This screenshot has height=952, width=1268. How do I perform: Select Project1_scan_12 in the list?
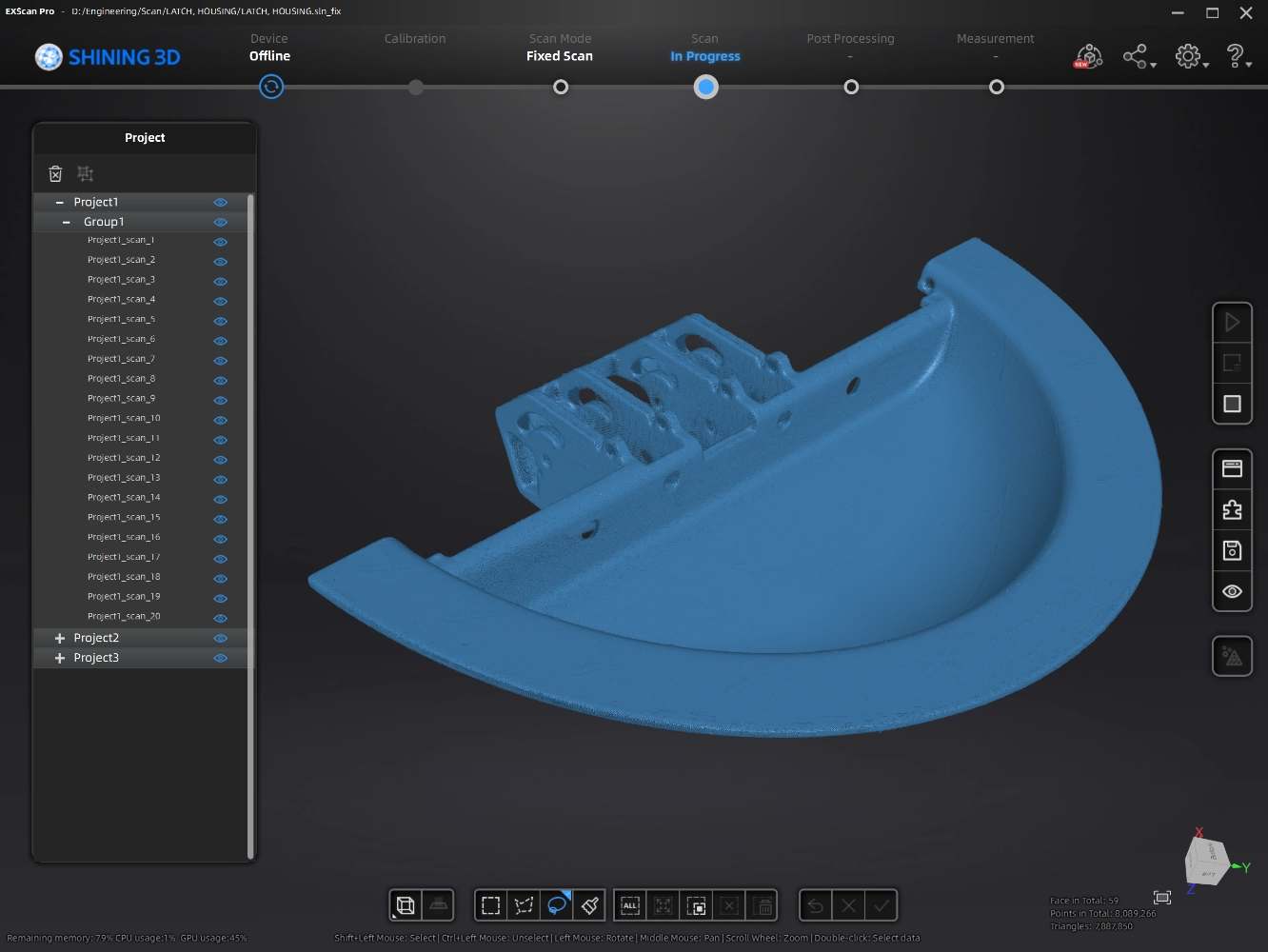coord(124,458)
